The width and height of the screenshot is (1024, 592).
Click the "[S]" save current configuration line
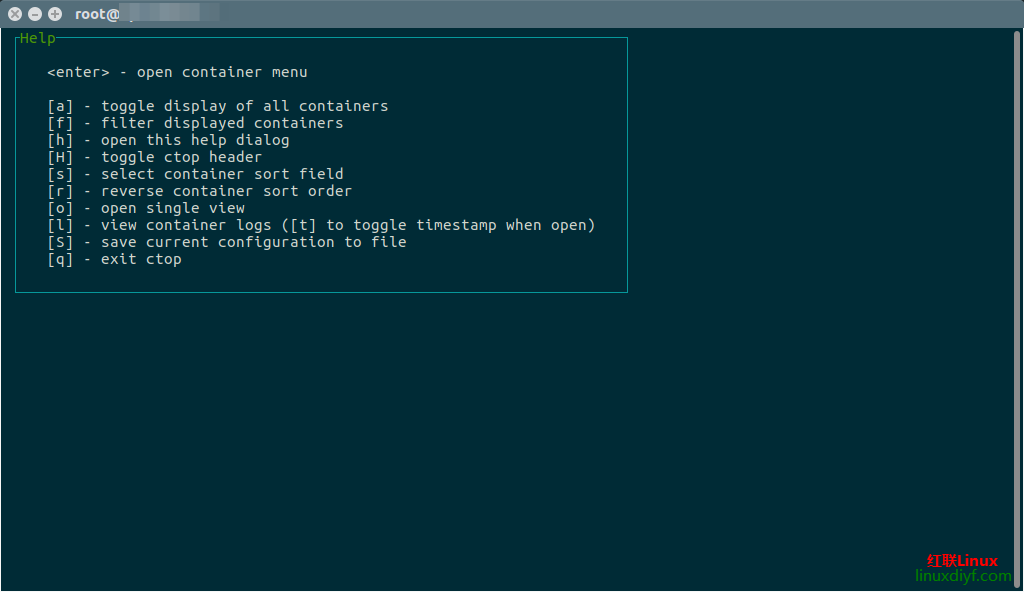pyautogui.click(x=226, y=242)
